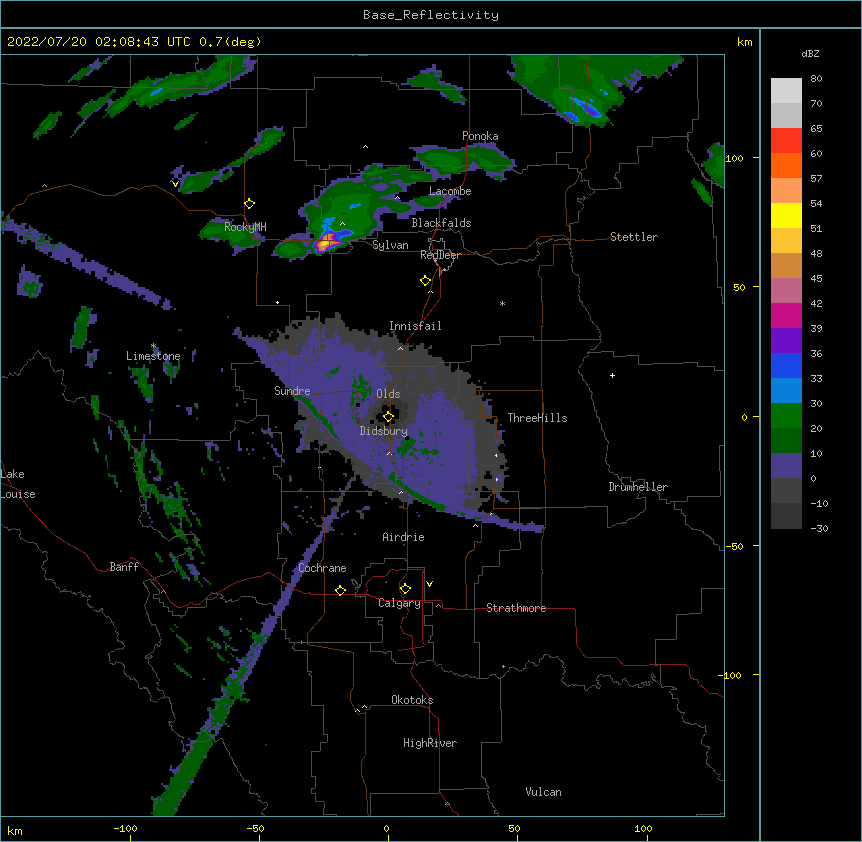Click the Stettler label

[634, 237]
